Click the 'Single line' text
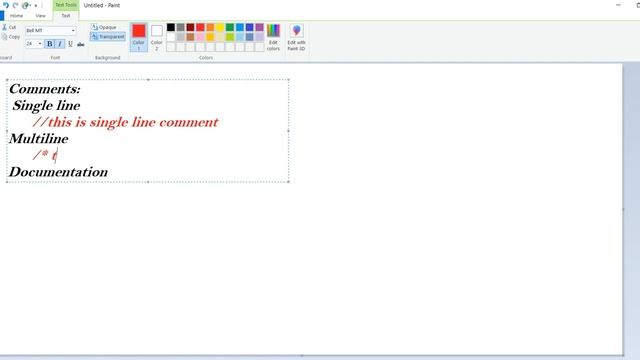Viewport: 640px width, 360px height. 46,106
